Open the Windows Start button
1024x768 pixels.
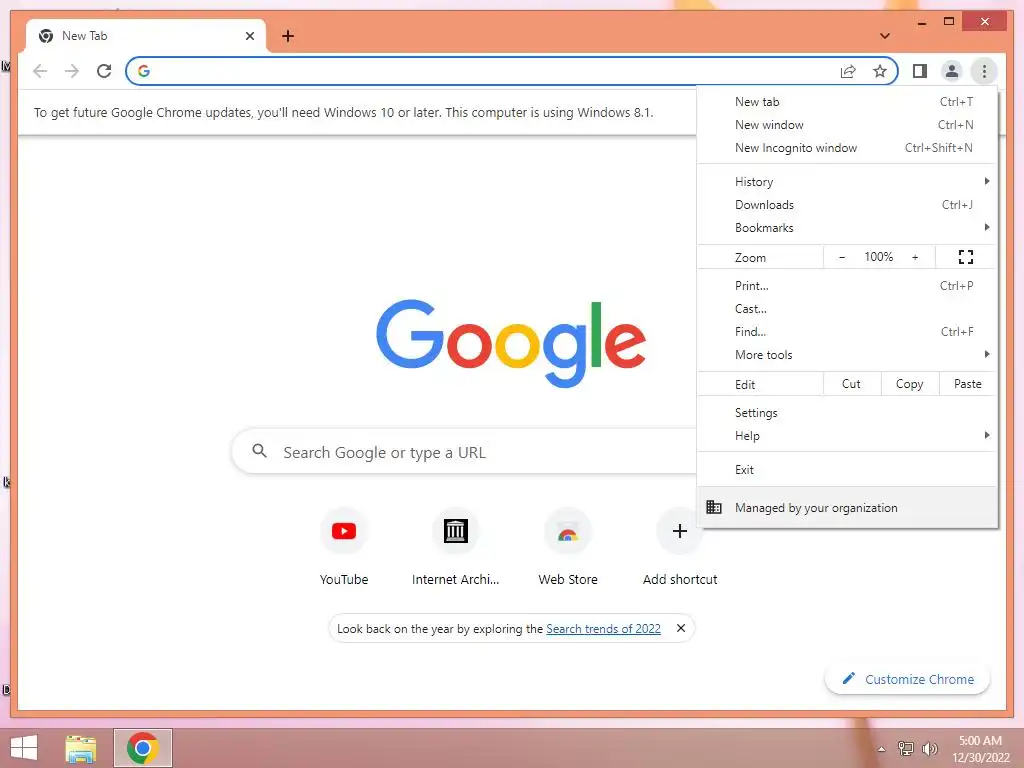pos(24,748)
